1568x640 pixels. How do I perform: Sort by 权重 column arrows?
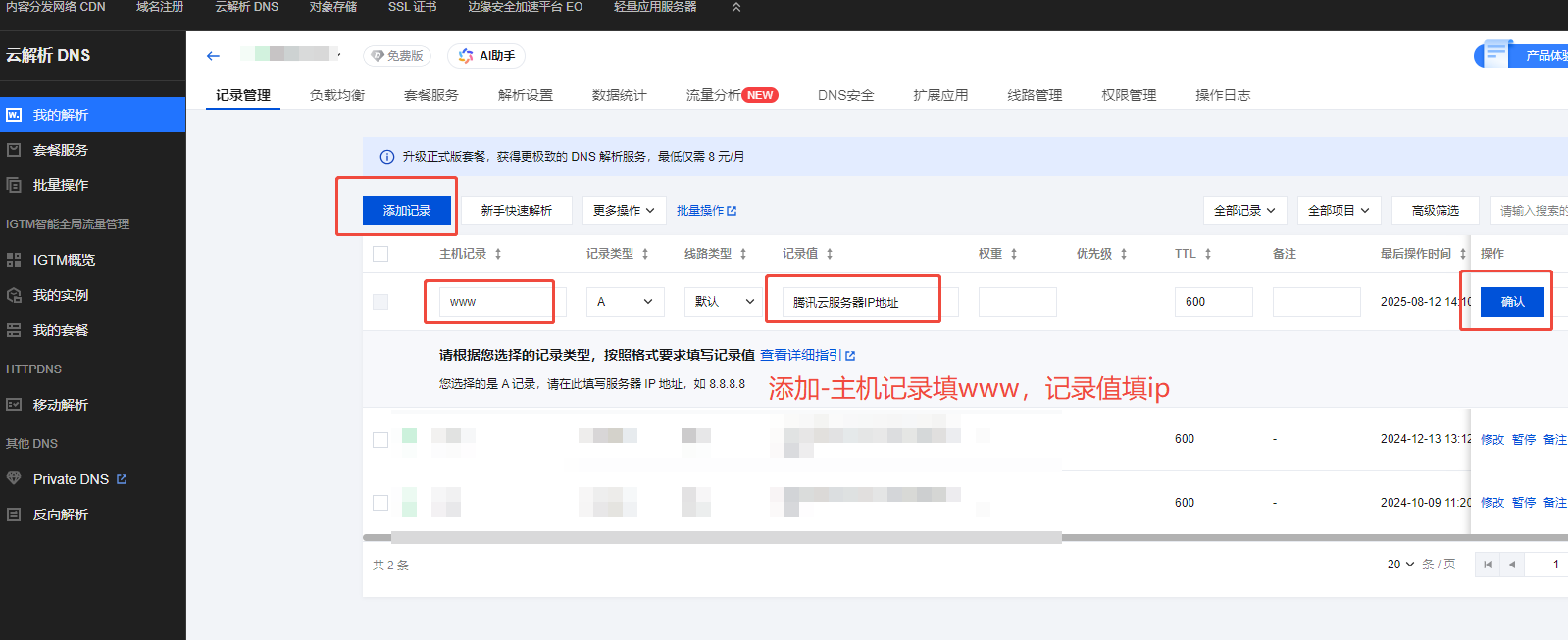coord(1014,254)
